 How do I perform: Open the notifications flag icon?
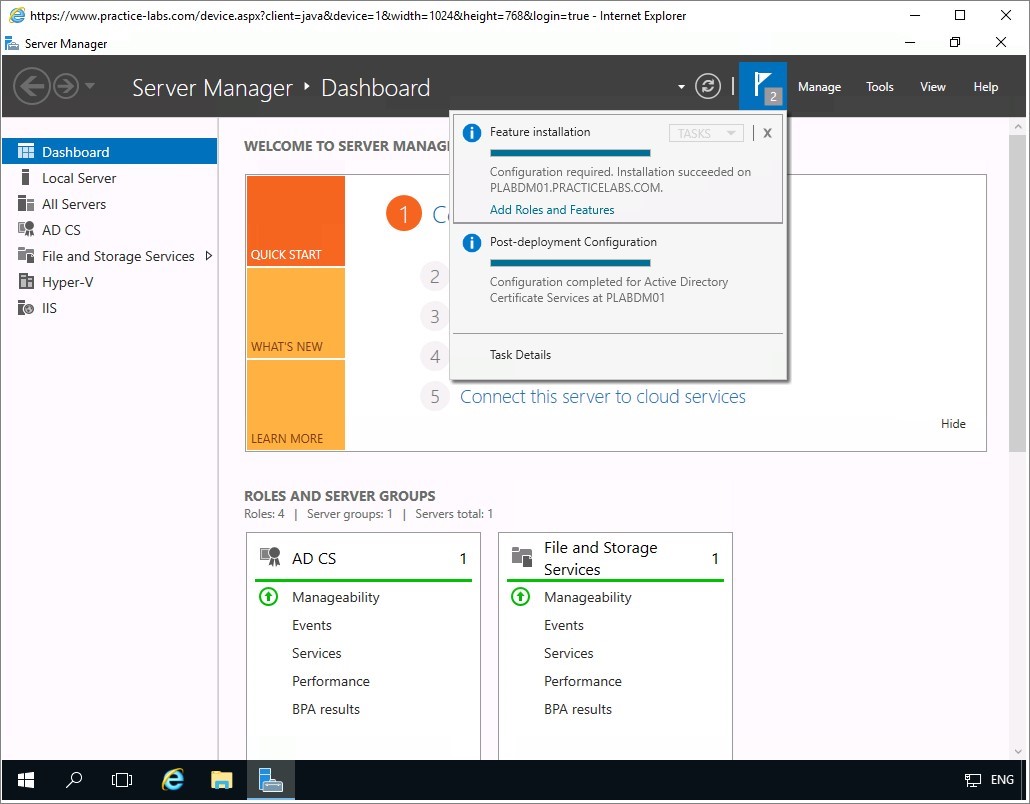coord(763,86)
